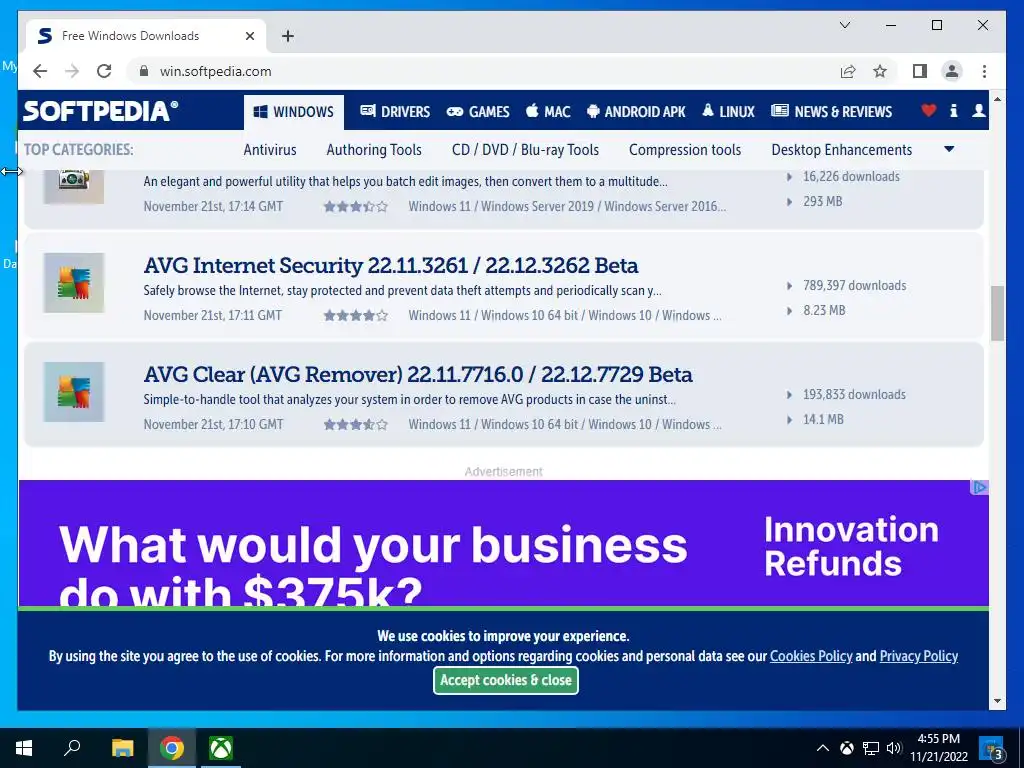Reload the Softpedia page
Image resolution: width=1024 pixels, height=768 pixels.
tap(104, 71)
